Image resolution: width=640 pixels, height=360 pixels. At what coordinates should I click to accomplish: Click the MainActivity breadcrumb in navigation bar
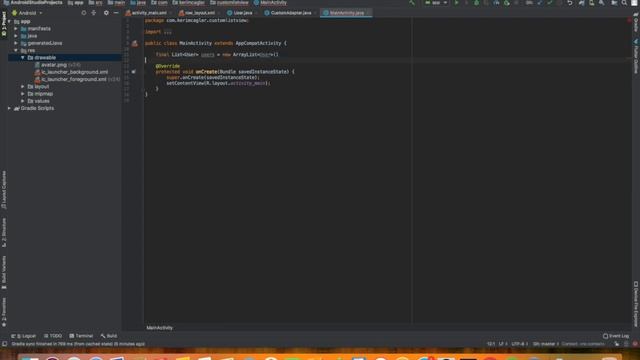270,2
